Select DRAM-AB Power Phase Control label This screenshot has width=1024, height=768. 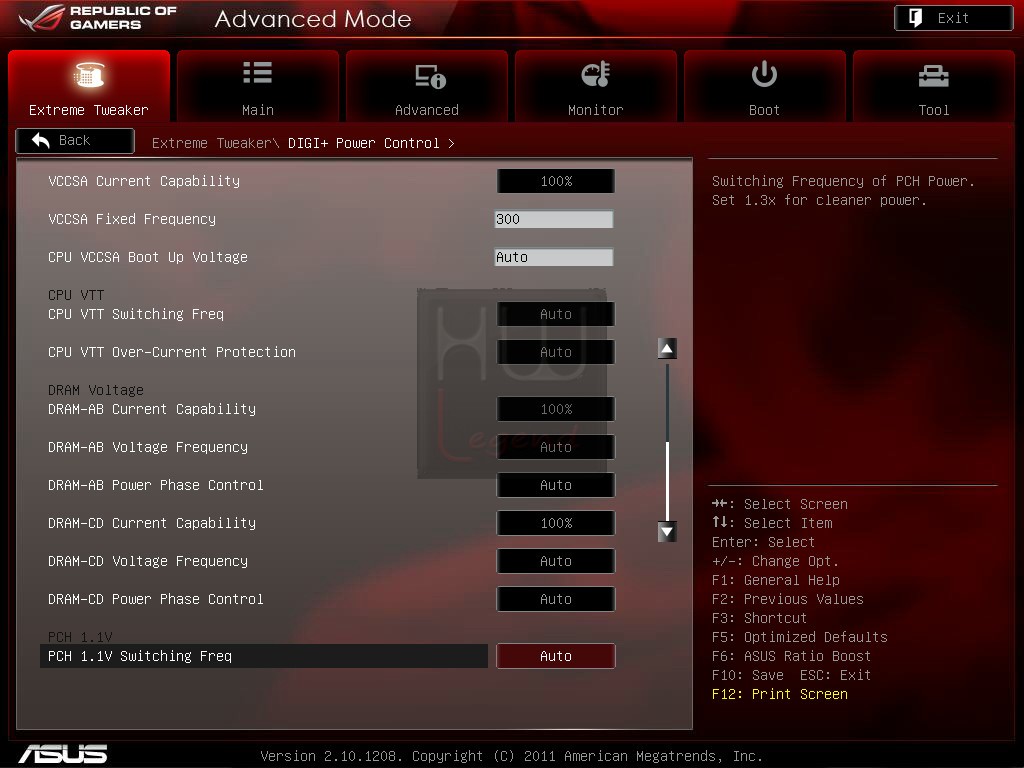155,485
